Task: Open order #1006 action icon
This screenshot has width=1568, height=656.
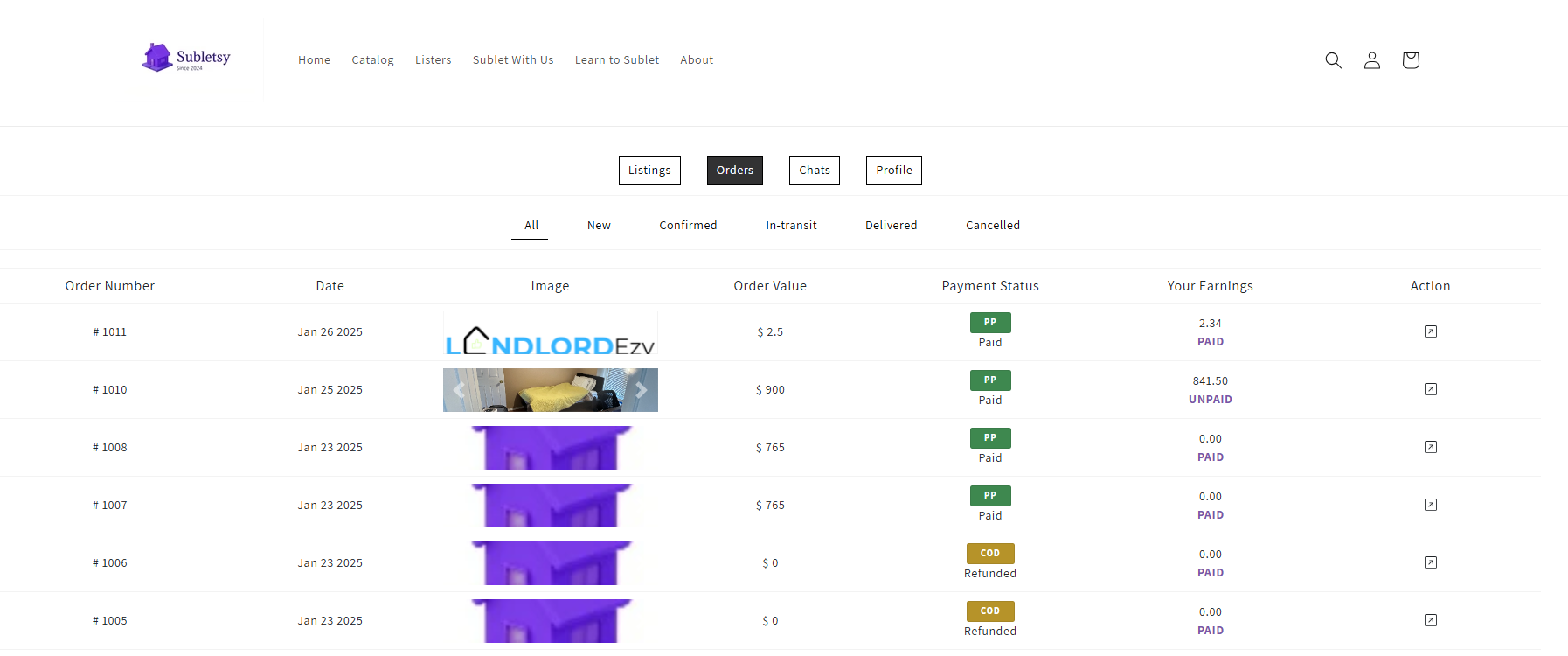Action: 1430,562
